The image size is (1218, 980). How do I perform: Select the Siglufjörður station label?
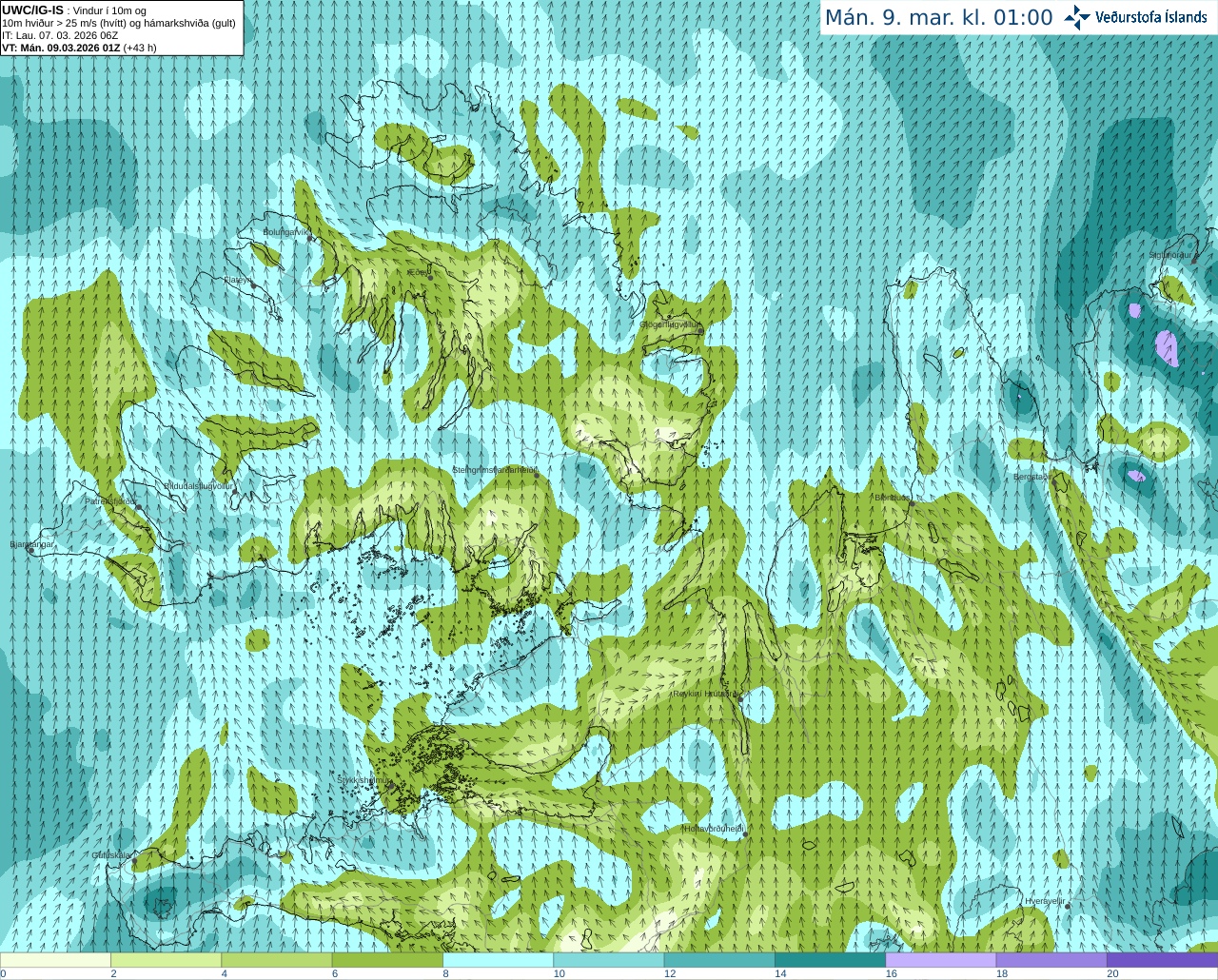coord(1170,255)
